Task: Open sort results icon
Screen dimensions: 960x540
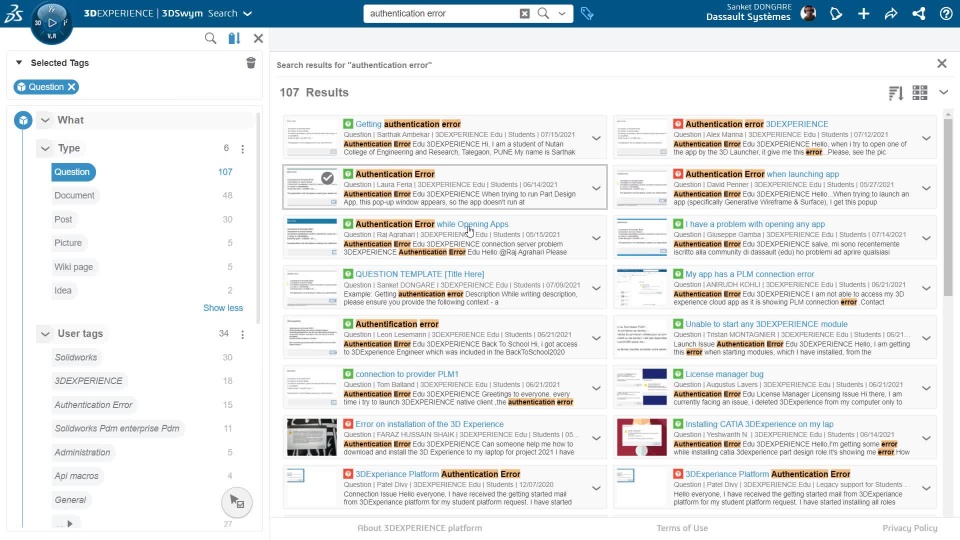Action: point(896,93)
